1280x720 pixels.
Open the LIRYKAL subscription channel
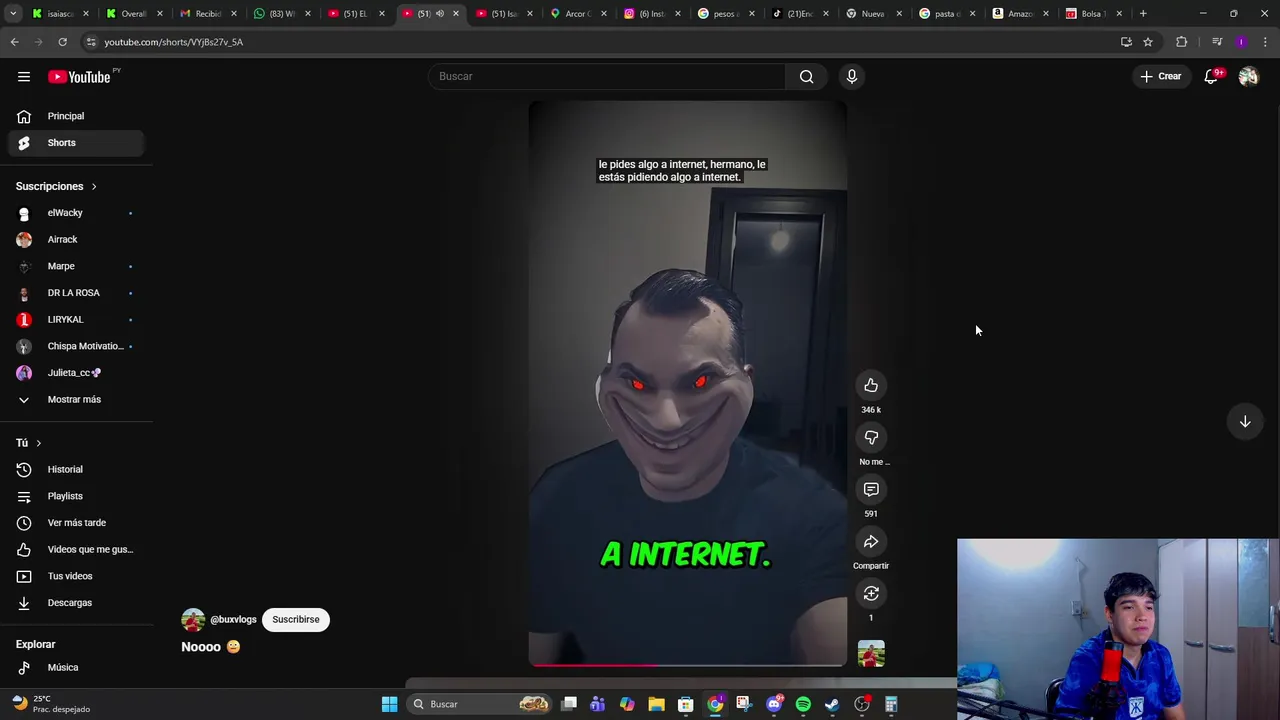76,319
